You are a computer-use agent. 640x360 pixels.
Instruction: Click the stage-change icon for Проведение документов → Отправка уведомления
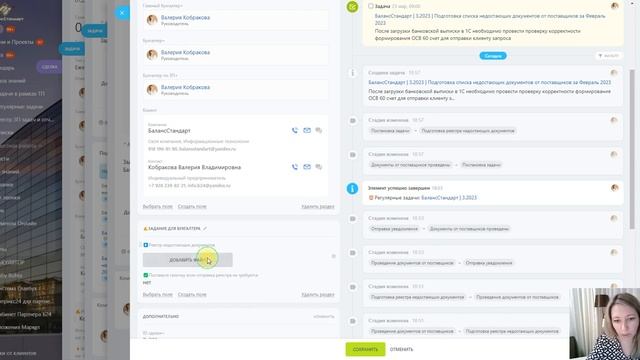click(353, 253)
